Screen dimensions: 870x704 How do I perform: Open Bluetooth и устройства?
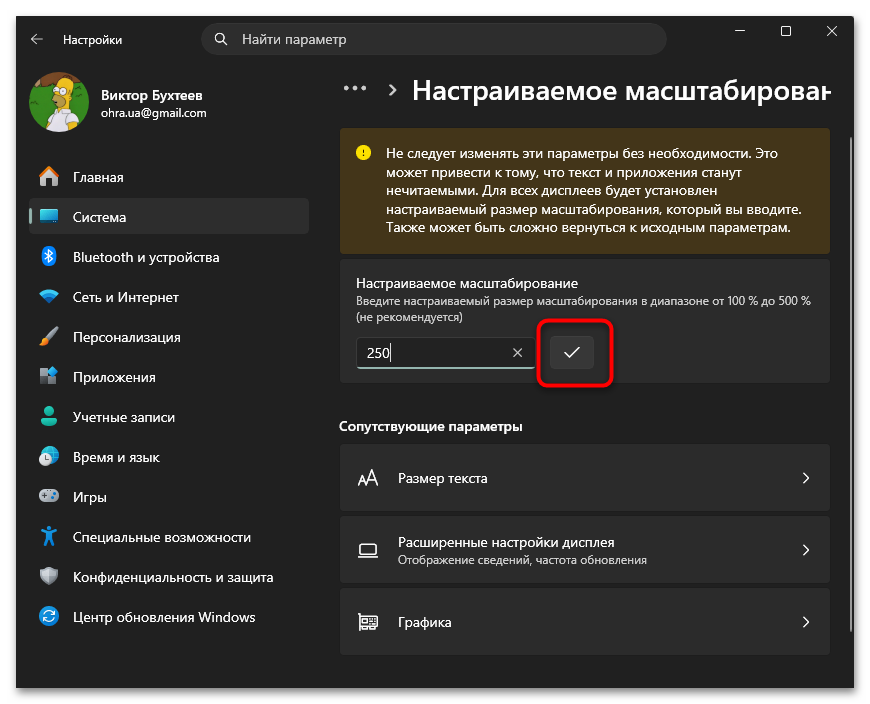click(169, 257)
